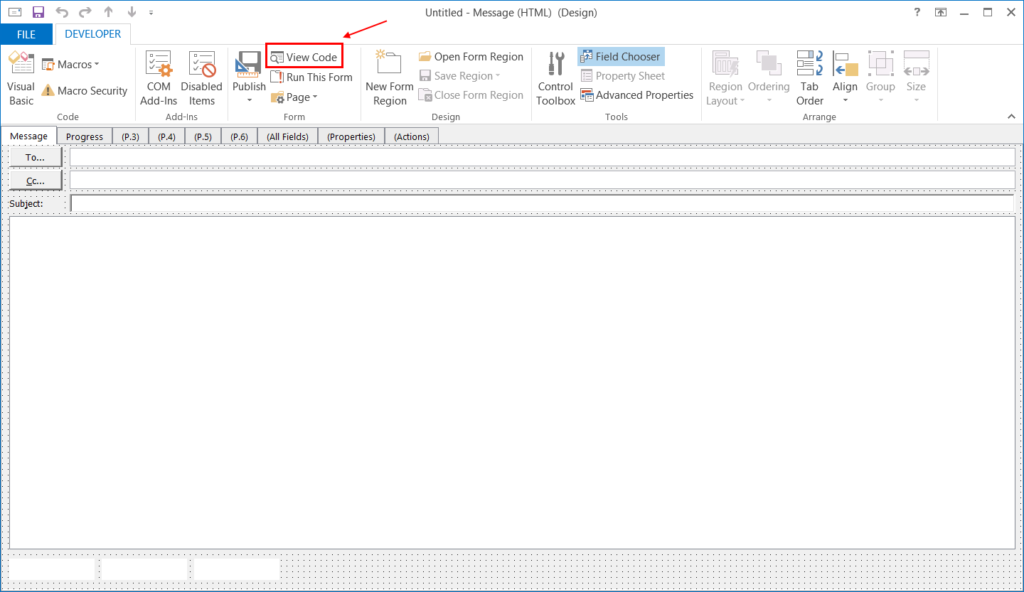View Disabled Items
The height and width of the screenshot is (592, 1024).
pyautogui.click(x=201, y=78)
